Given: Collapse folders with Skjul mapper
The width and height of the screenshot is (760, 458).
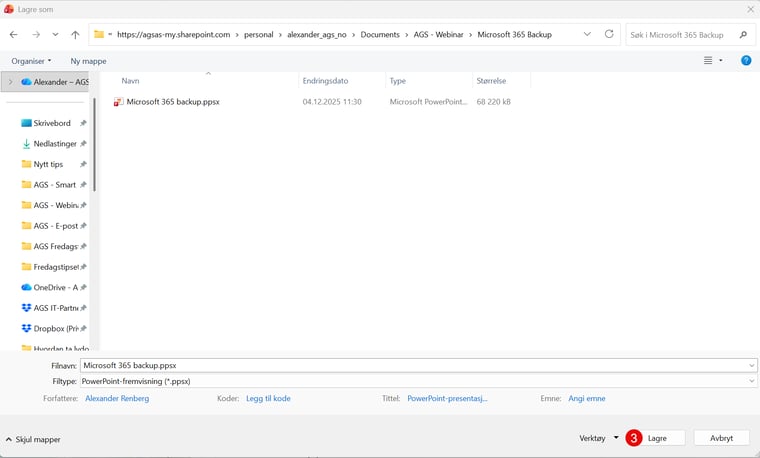Looking at the screenshot, I should [35, 439].
